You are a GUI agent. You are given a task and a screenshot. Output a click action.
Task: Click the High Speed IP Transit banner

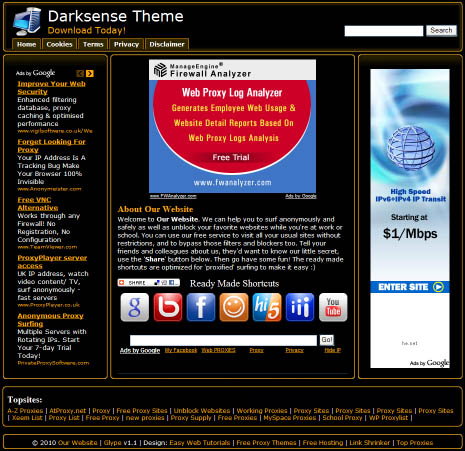[x=410, y=218]
